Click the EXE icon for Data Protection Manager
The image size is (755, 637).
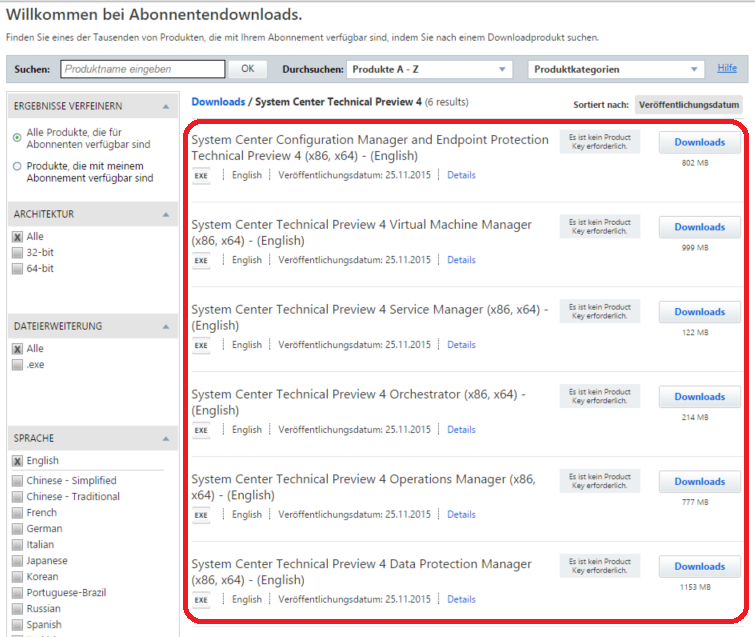coord(201,600)
